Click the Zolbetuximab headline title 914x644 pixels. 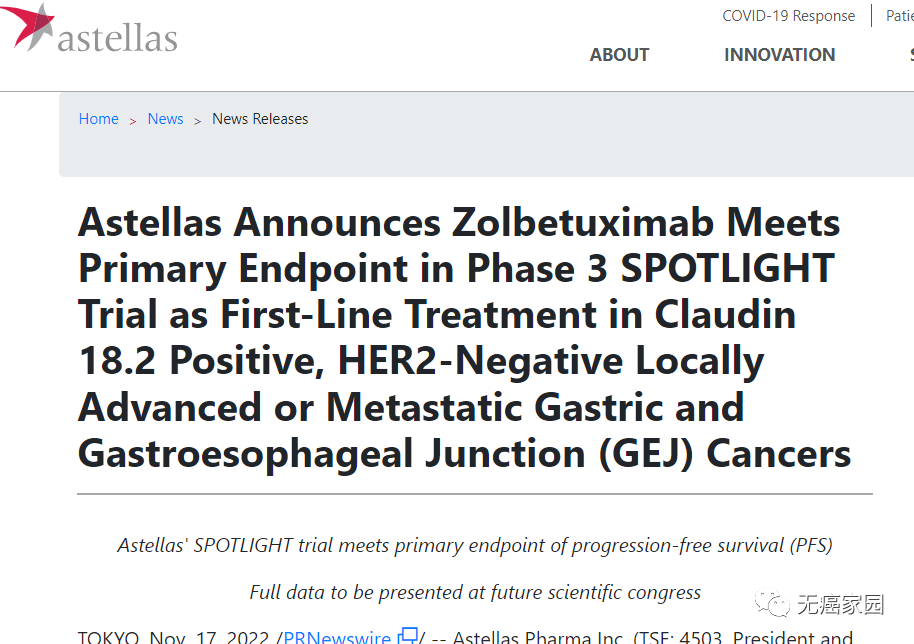click(x=465, y=337)
